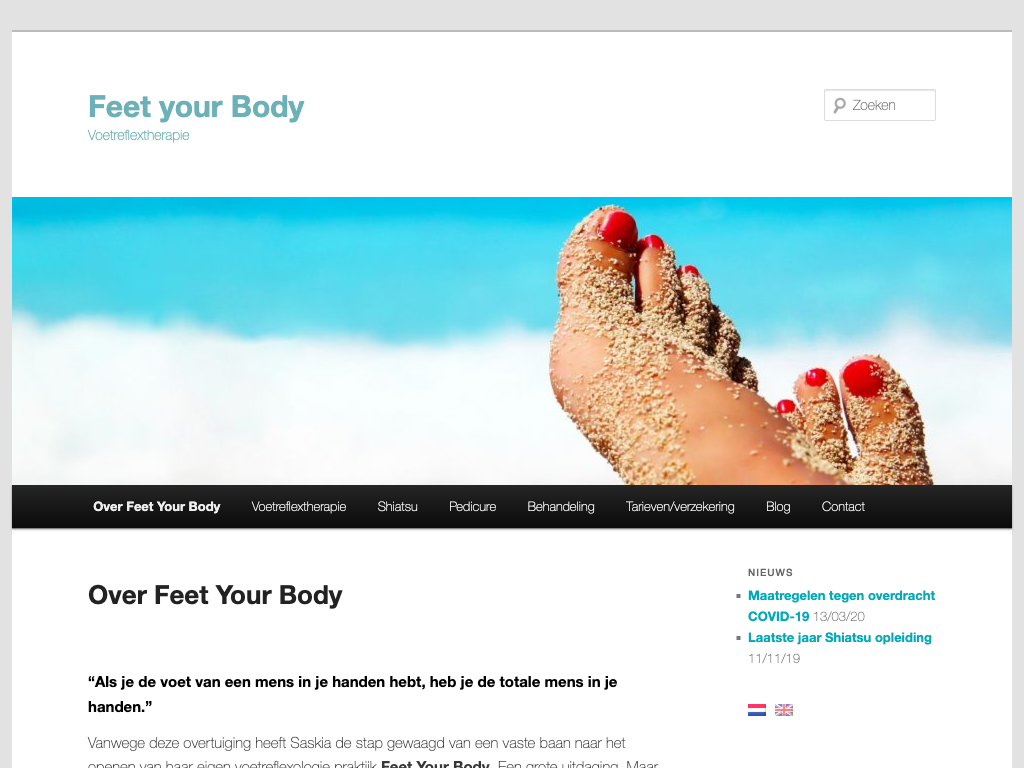Open the Feet your Body site title
Image resolution: width=1024 pixels, height=768 pixels.
tap(196, 106)
